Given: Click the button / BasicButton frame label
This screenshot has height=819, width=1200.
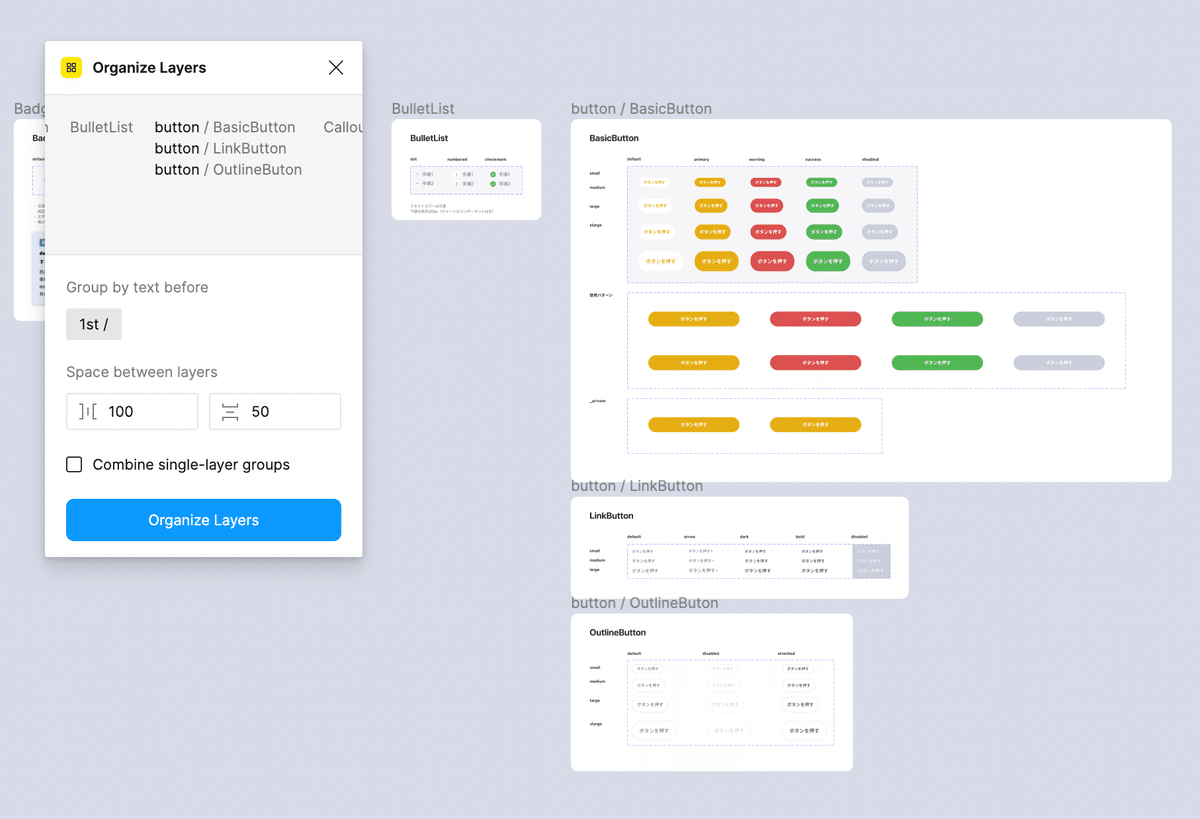Looking at the screenshot, I should (x=641, y=109).
